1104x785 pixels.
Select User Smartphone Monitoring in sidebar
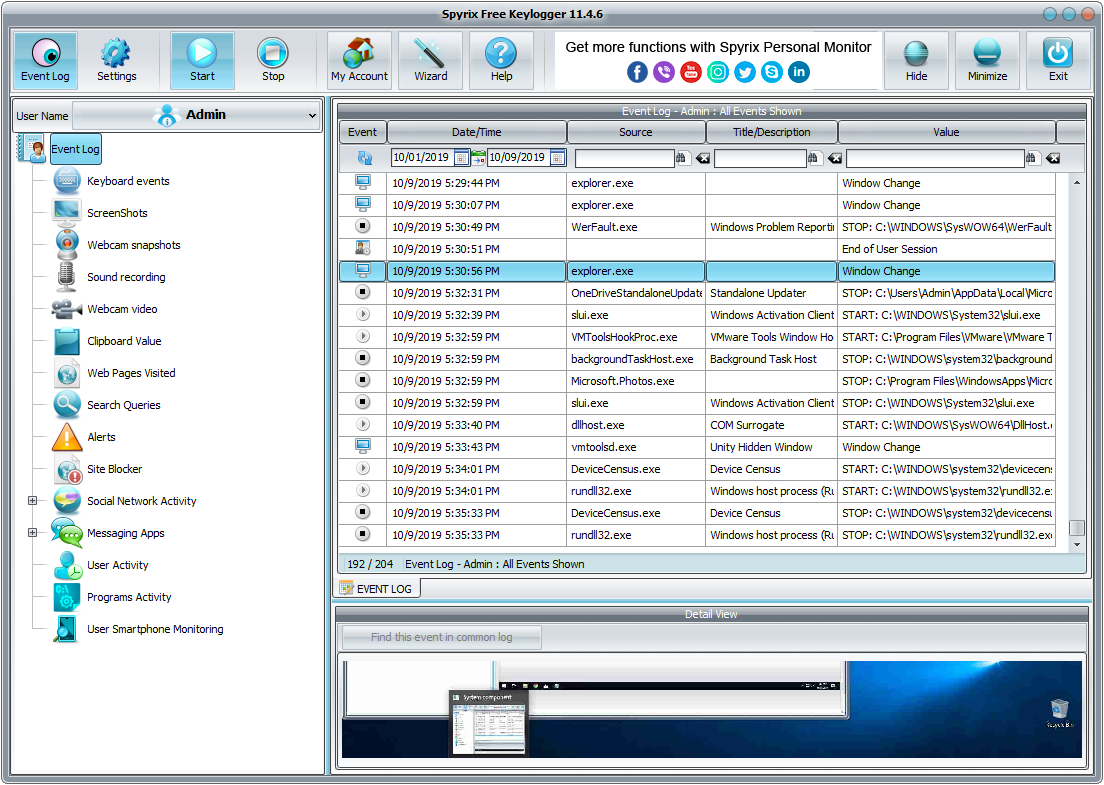tap(155, 629)
